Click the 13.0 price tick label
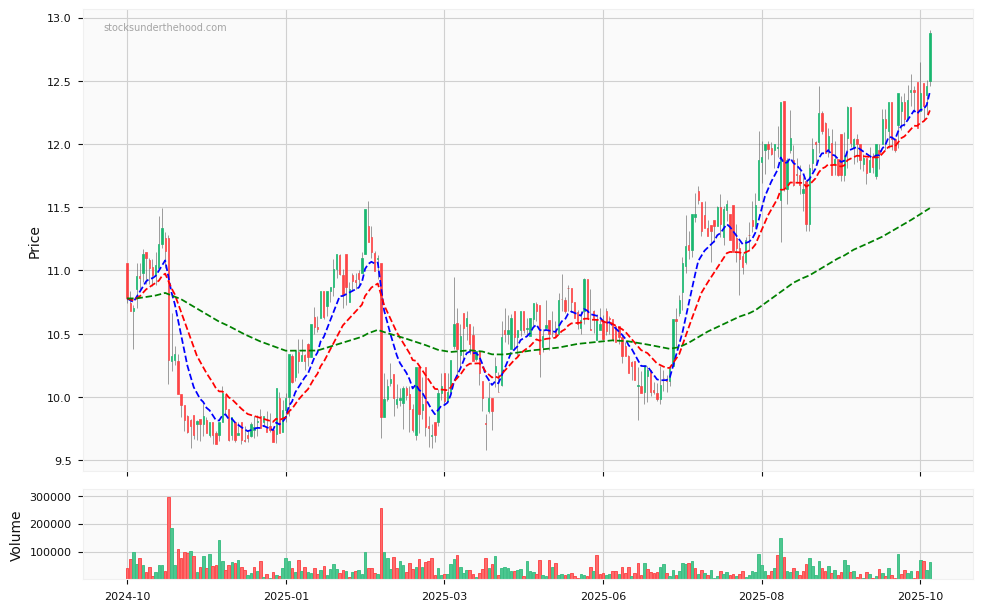 tap(57, 19)
